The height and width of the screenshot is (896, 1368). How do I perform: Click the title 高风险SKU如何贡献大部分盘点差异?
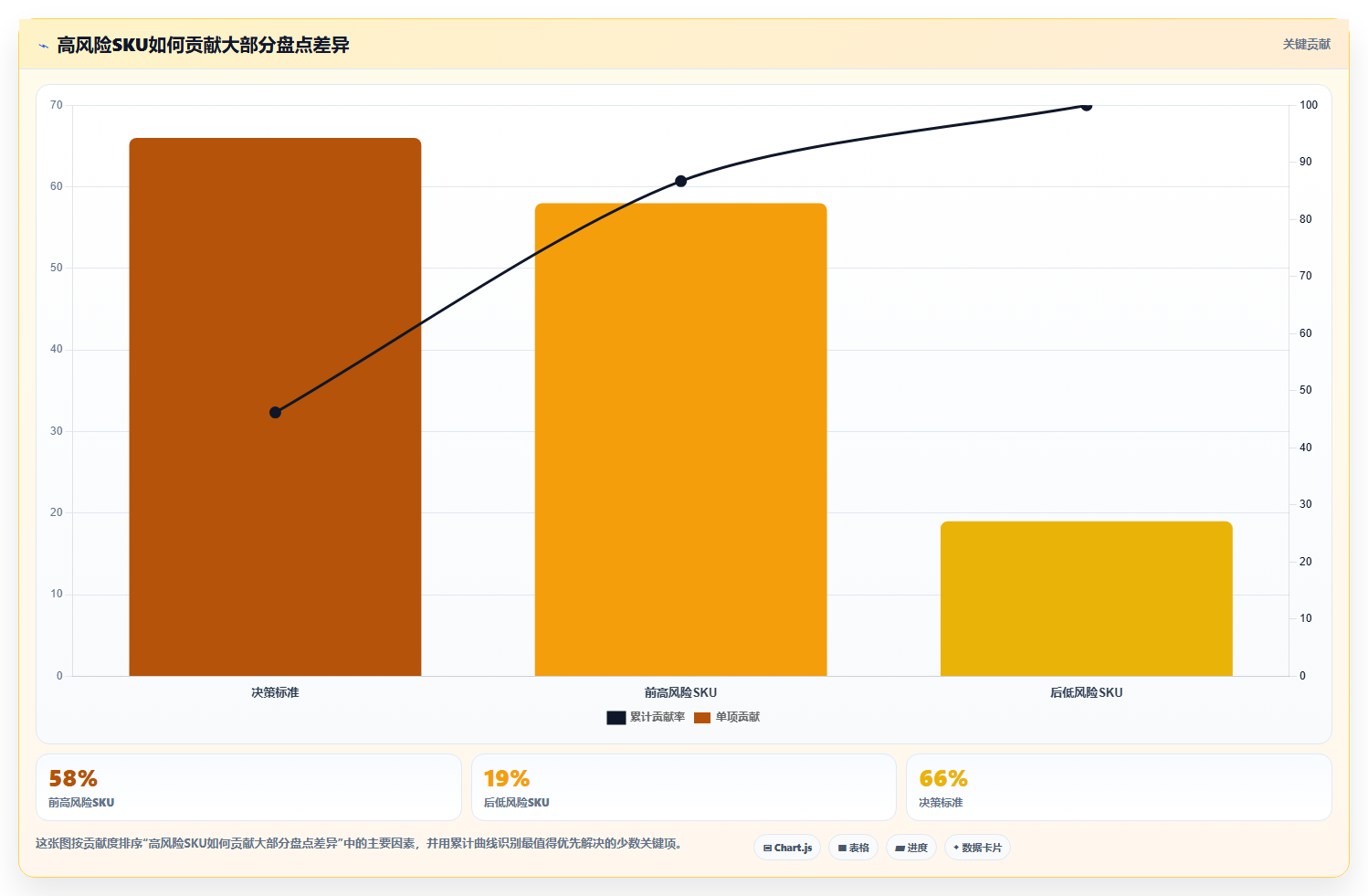(x=203, y=45)
